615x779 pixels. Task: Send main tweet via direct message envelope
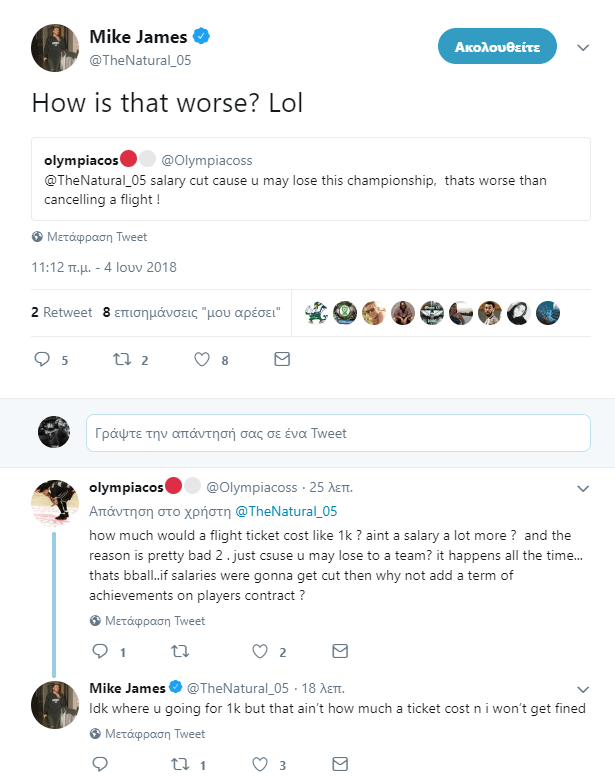point(282,359)
